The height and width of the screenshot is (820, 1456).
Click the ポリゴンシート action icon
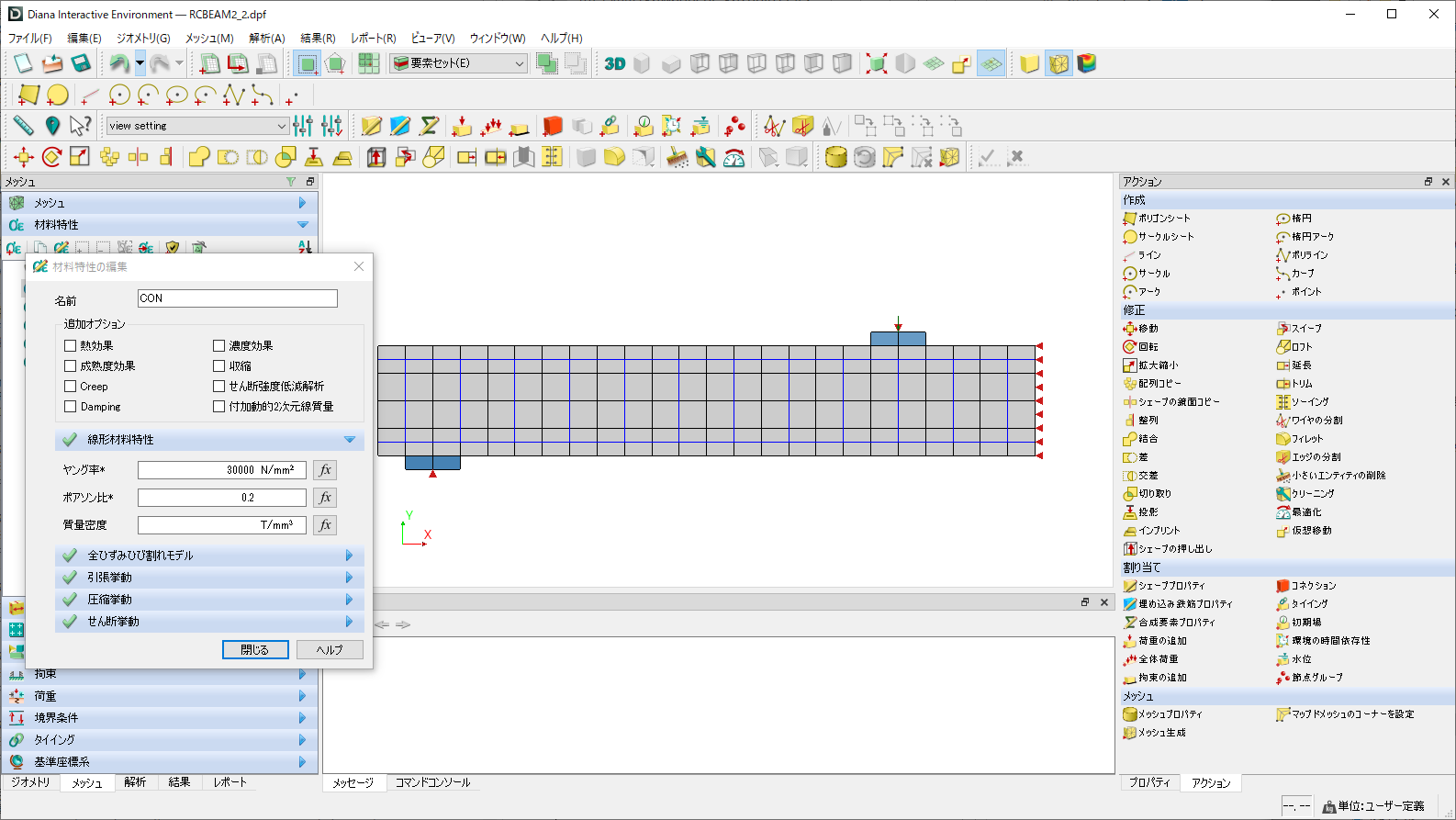click(1130, 219)
